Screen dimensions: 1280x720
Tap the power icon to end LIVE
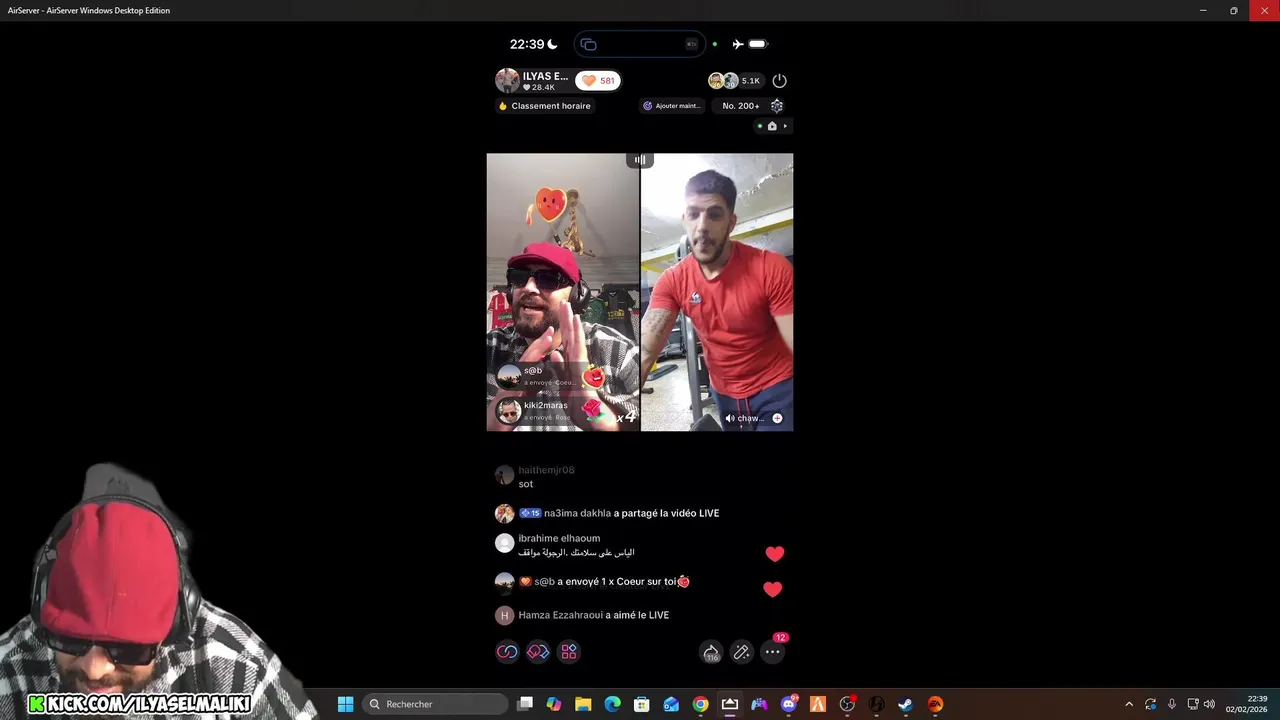780,80
